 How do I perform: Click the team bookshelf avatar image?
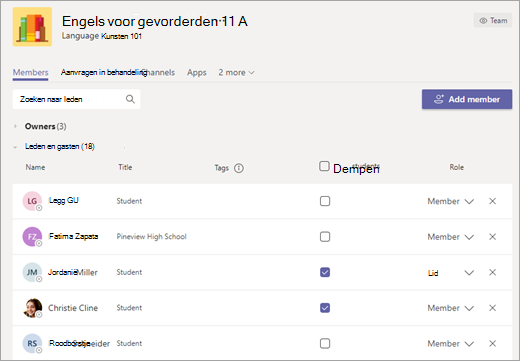coord(32,27)
